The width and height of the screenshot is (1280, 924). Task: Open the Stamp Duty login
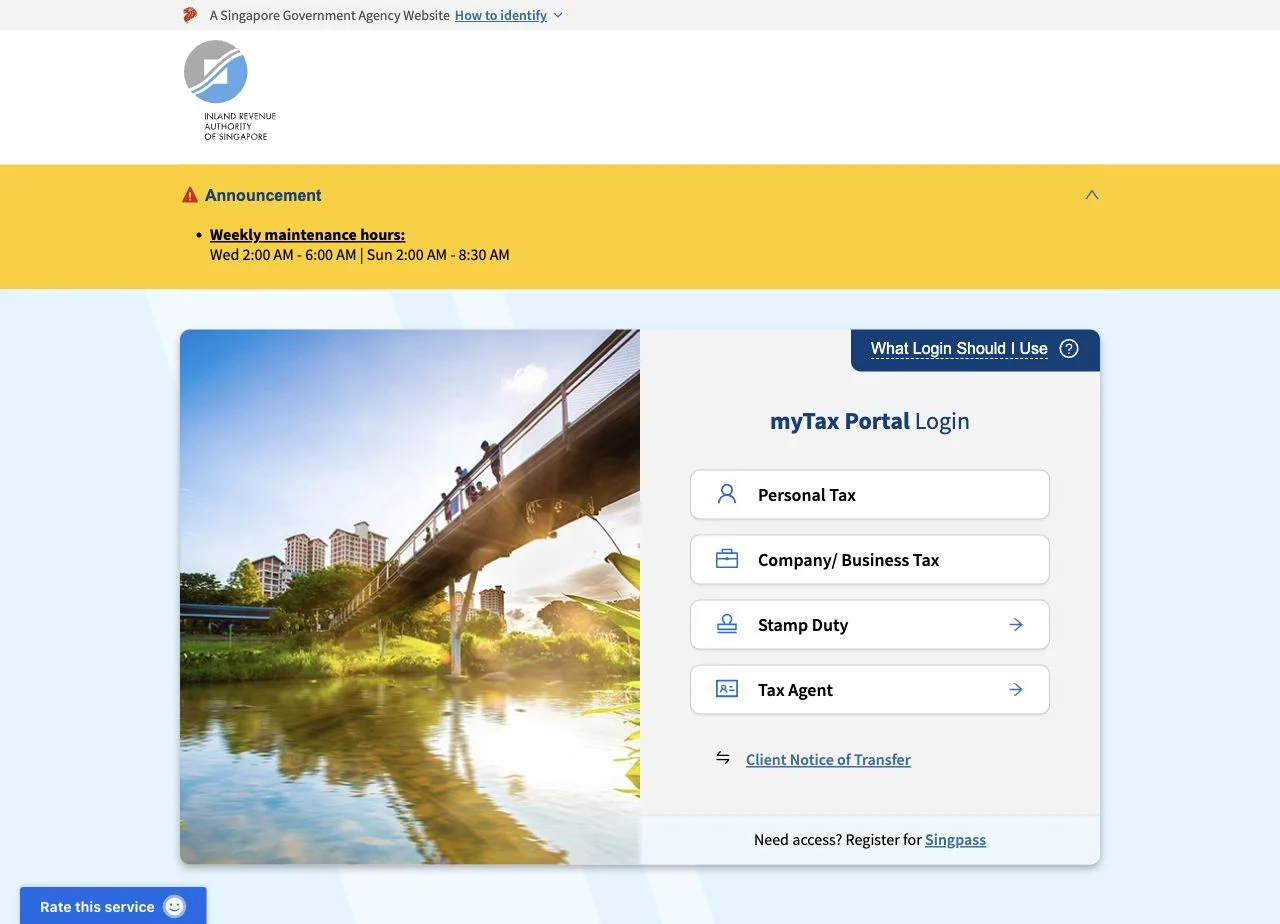[870, 625]
